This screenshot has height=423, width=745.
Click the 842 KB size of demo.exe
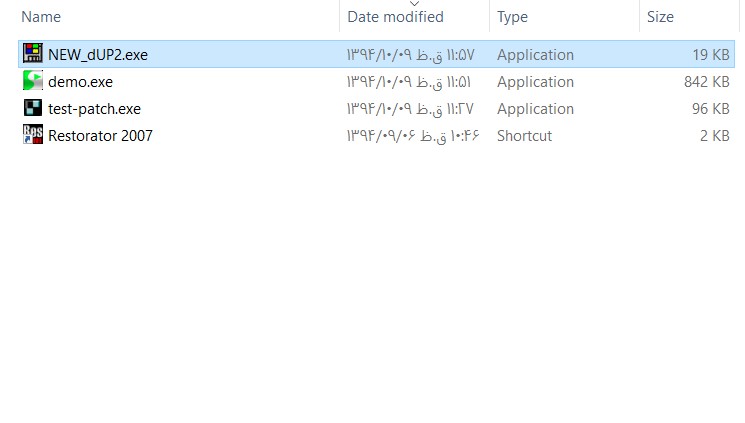[x=707, y=82]
